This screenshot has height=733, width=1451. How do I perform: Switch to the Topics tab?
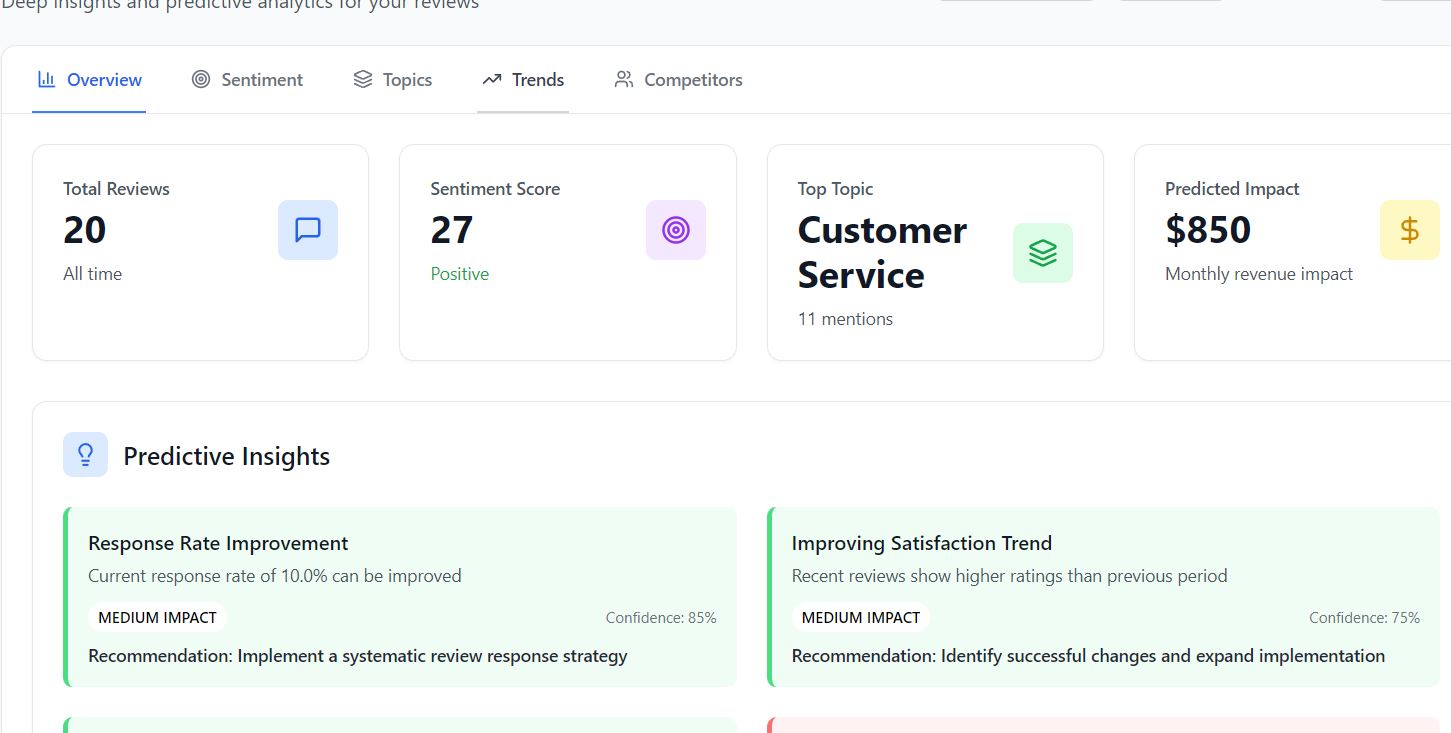[x=392, y=80]
